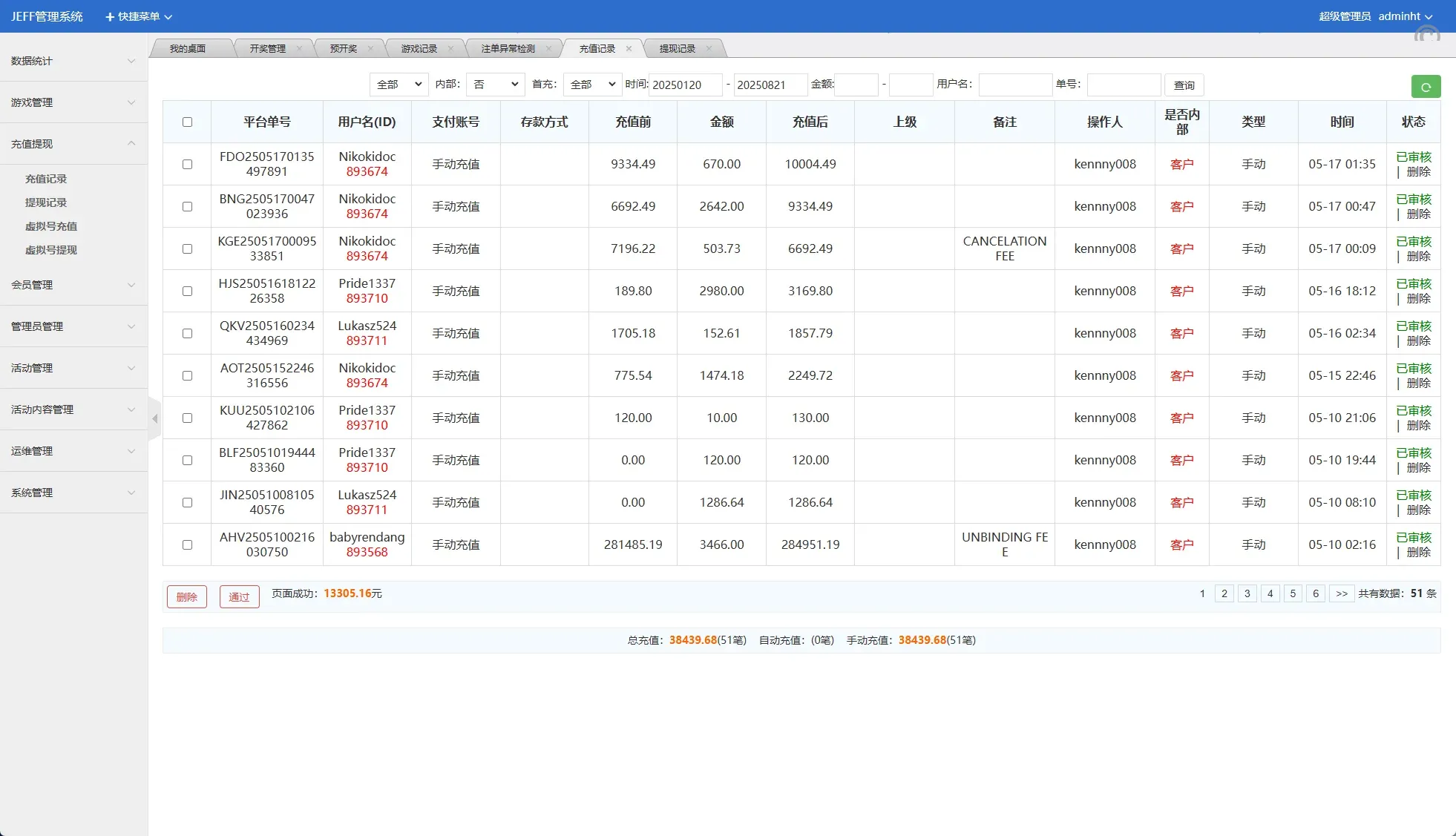This screenshot has height=836, width=1456.
Task: Close the 注单异常检测 tab with its x
Action: click(x=548, y=49)
